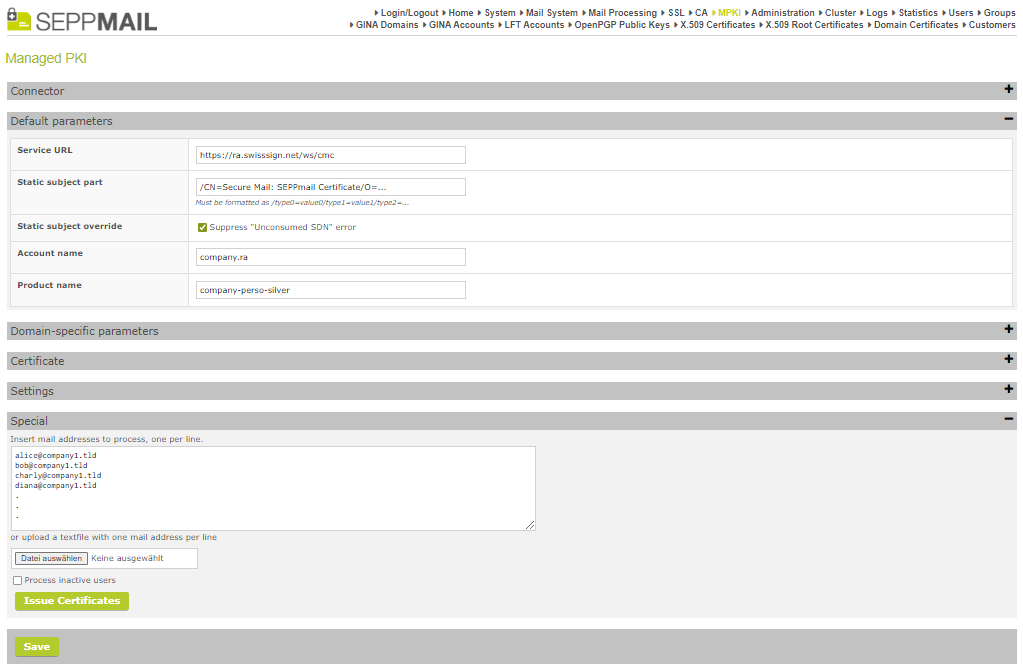Click the Issue Certificates button
Image resolution: width=1023 pixels, height=672 pixels.
pos(72,601)
